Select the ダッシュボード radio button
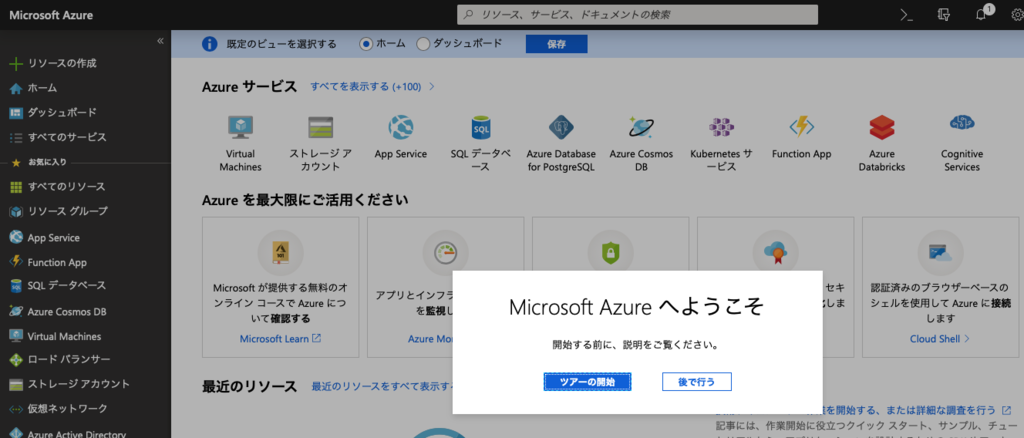Viewport: 1024px width, 438px height. coord(423,44)
